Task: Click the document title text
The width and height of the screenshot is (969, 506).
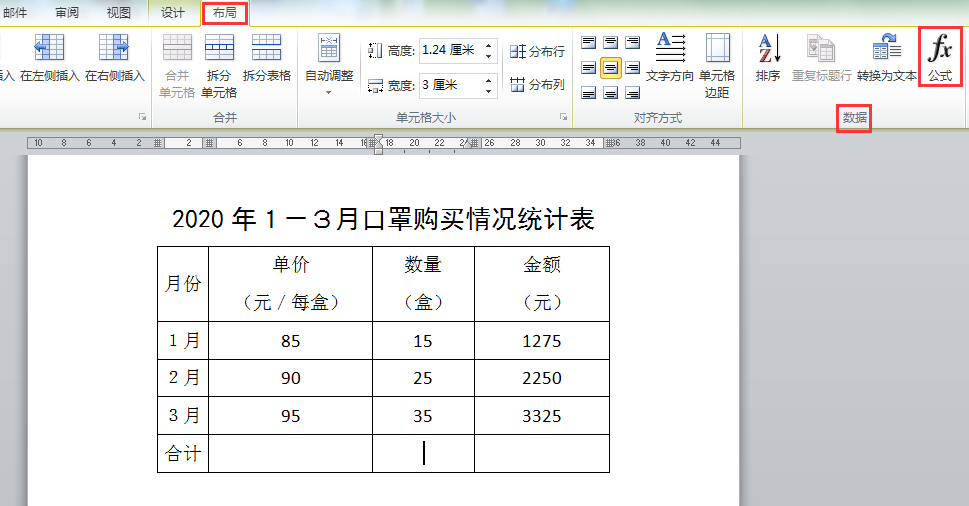Action: pos(383,219)
